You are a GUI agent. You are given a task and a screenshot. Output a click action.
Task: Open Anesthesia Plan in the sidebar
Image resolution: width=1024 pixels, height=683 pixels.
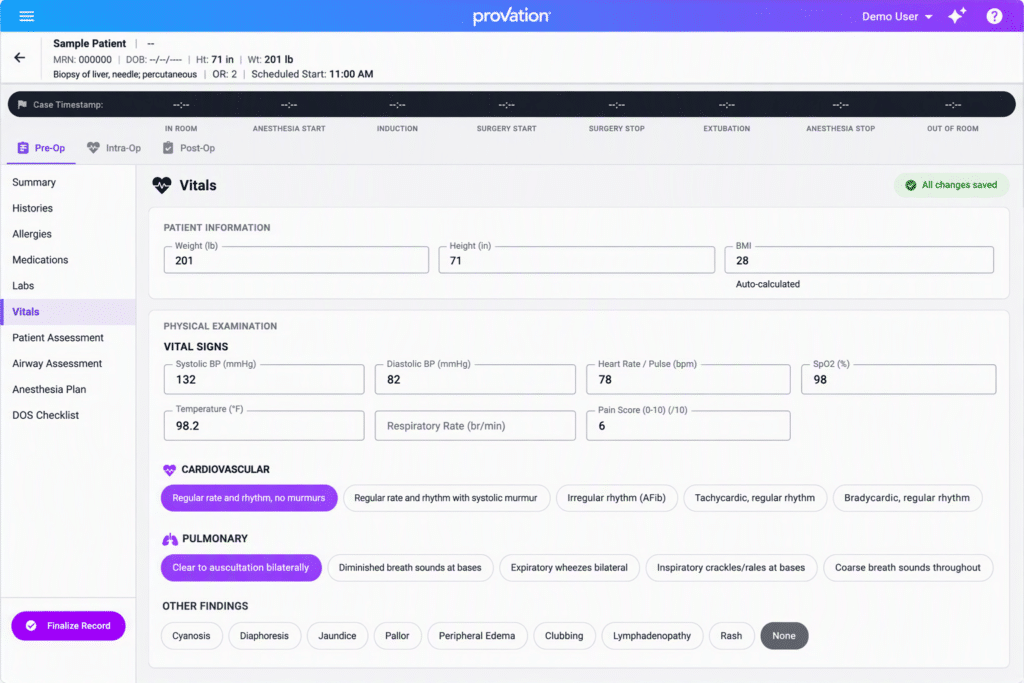(68, 389)
